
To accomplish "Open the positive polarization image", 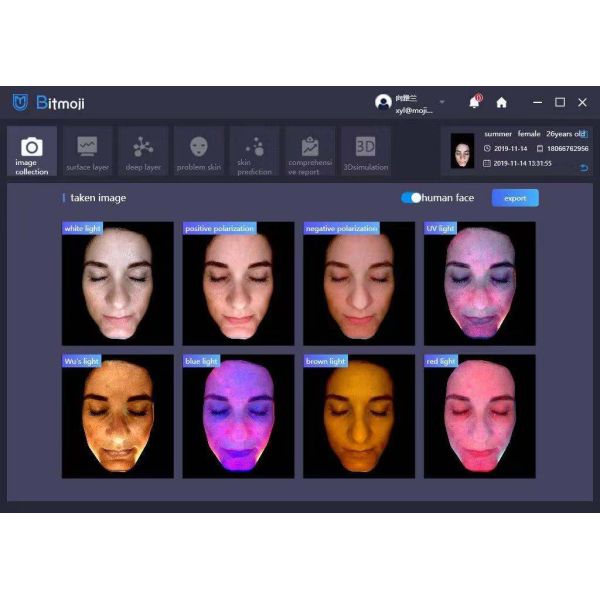I will (238, 284).
